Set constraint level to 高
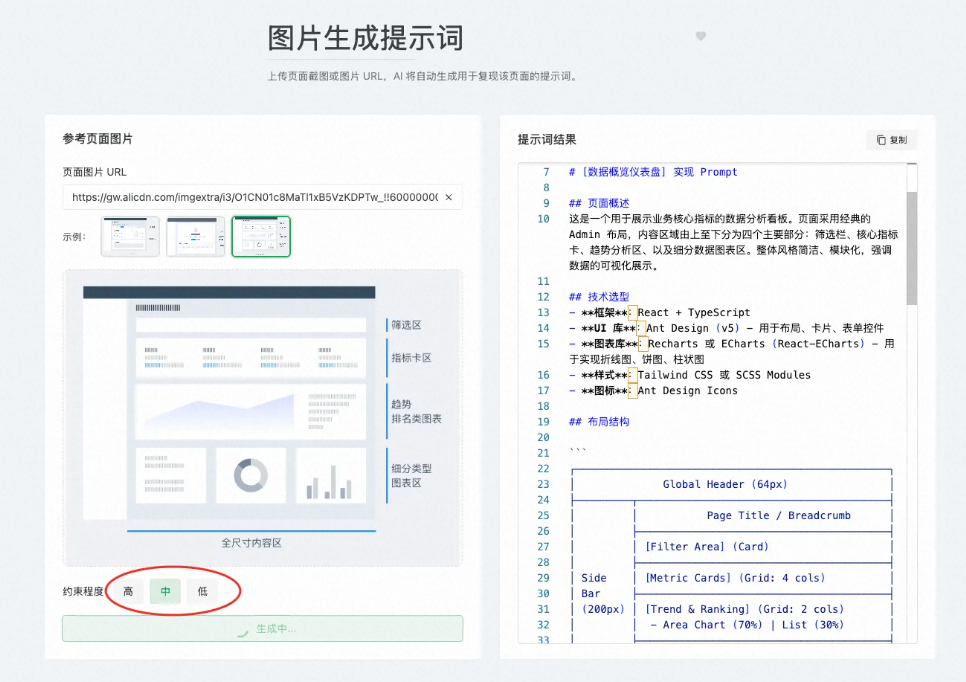 (x=128, y=591)
